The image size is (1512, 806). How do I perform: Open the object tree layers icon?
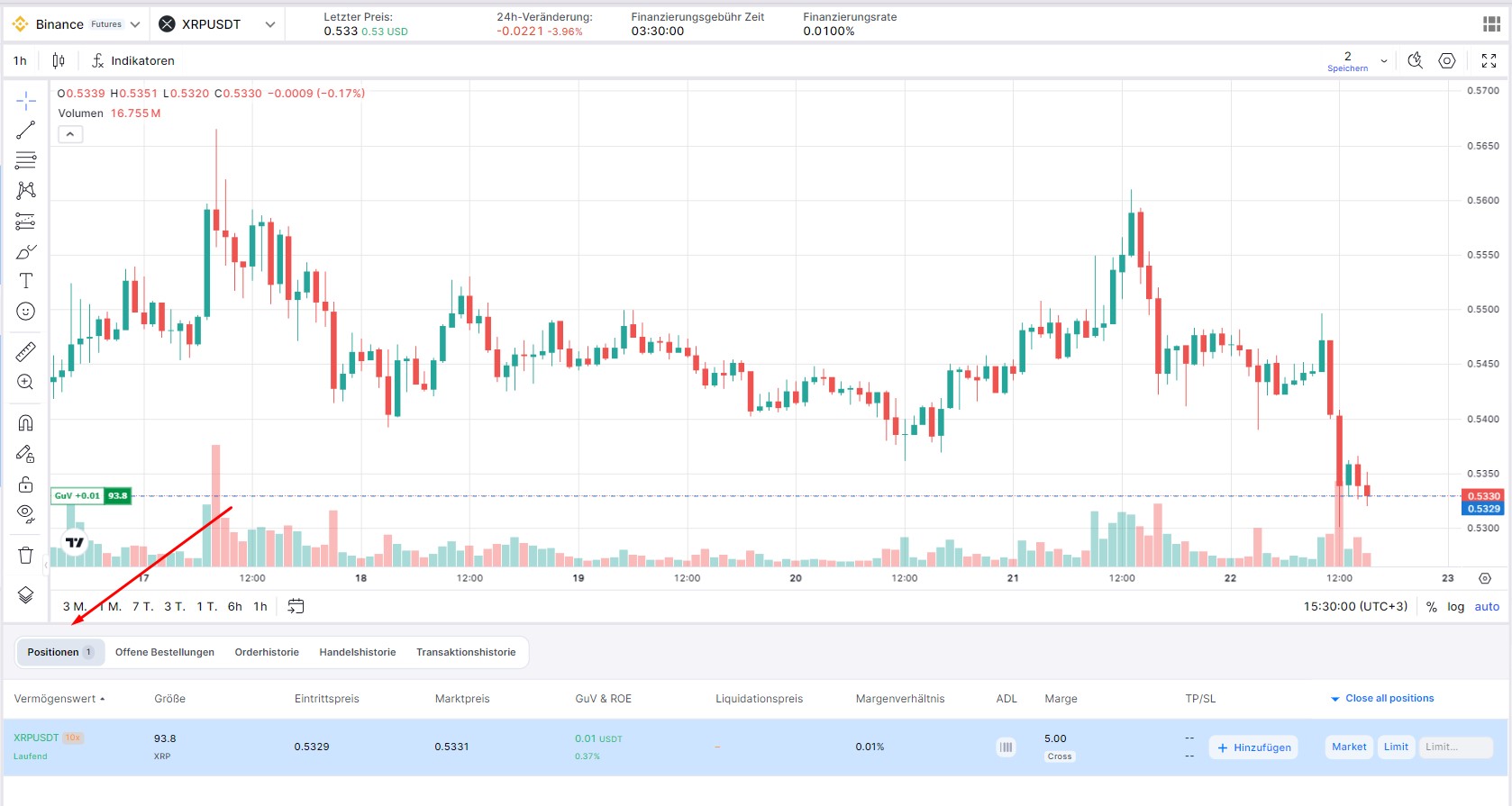point(25,594)
